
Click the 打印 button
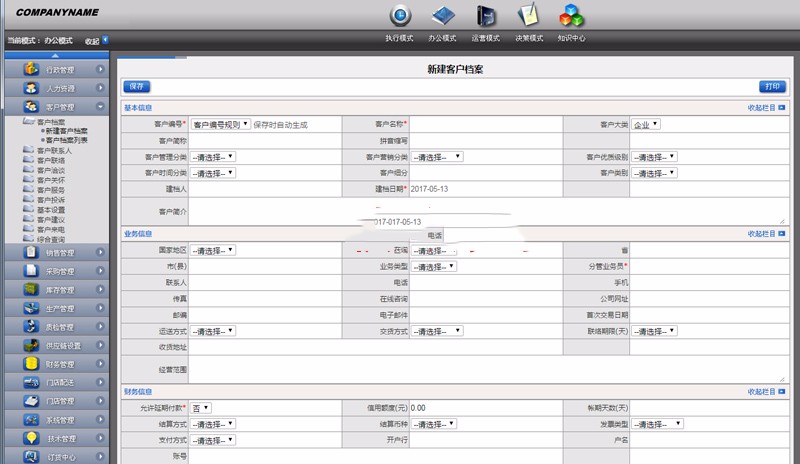[x=771, y=87]
